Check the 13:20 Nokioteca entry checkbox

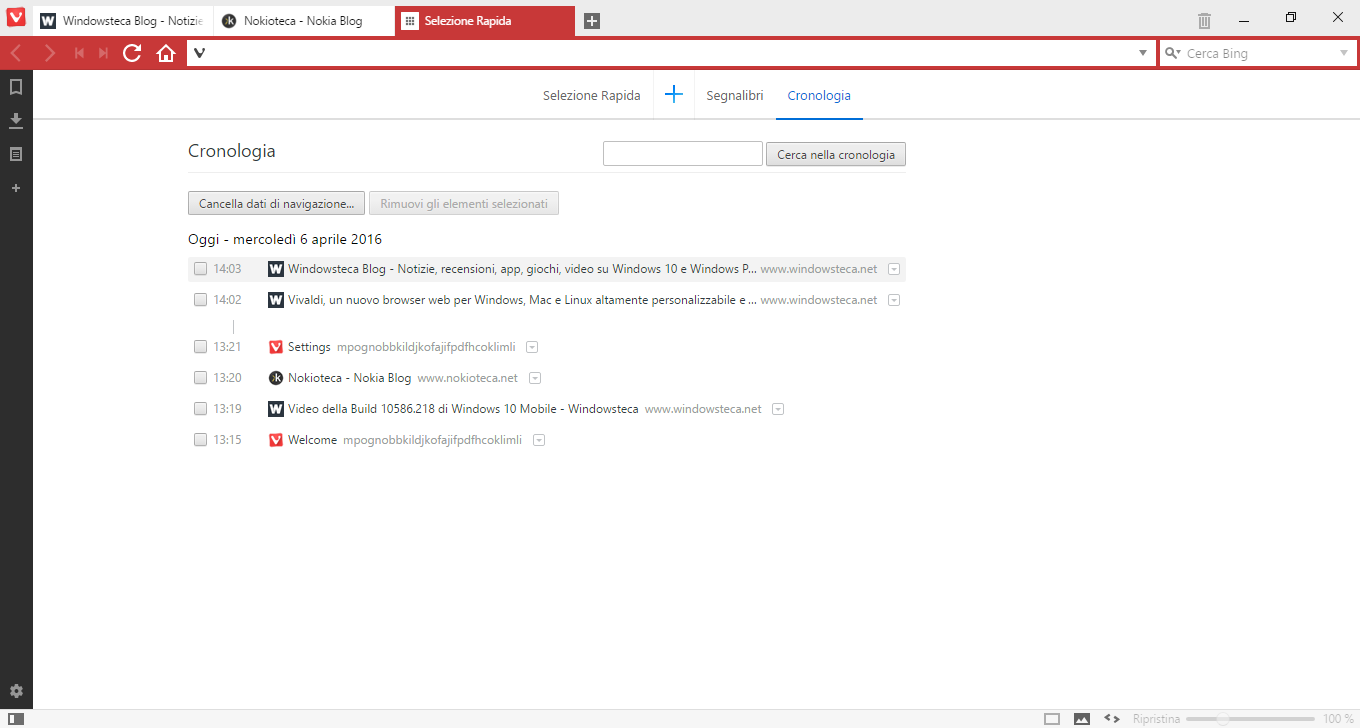[x=201, y=378]
